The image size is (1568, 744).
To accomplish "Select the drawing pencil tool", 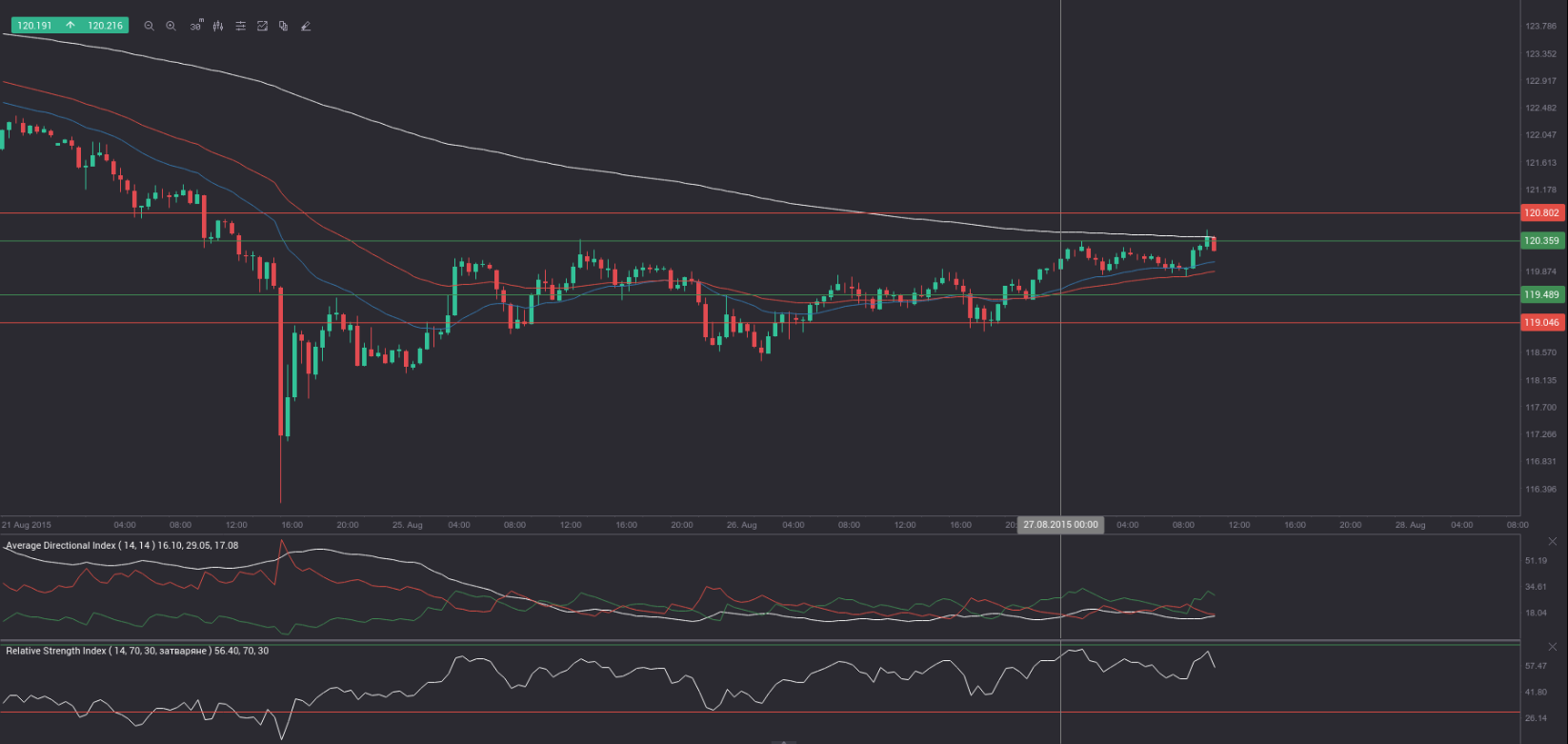I will click(306, 27).
